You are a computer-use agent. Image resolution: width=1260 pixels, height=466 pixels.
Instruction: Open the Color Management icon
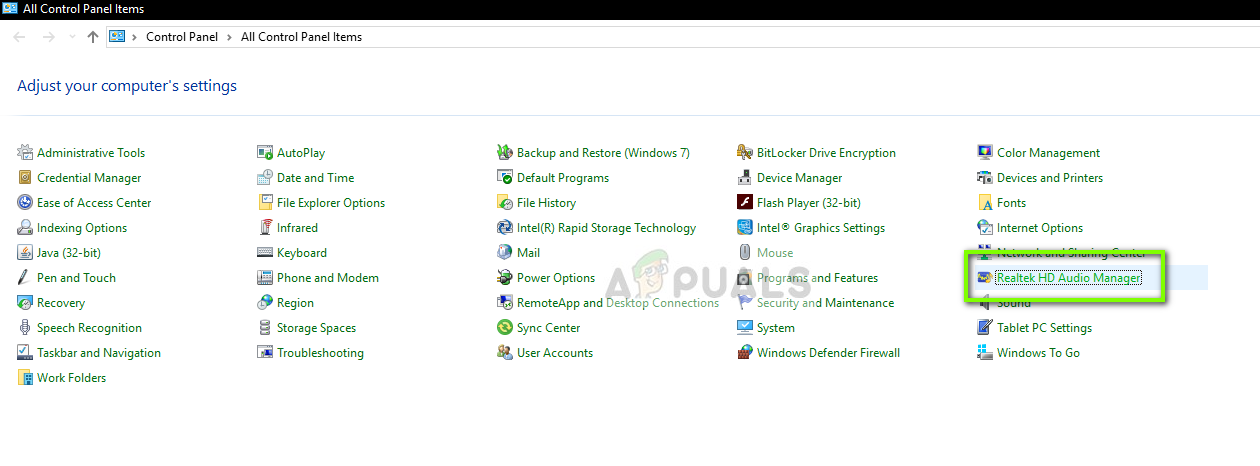pos(985,152)
